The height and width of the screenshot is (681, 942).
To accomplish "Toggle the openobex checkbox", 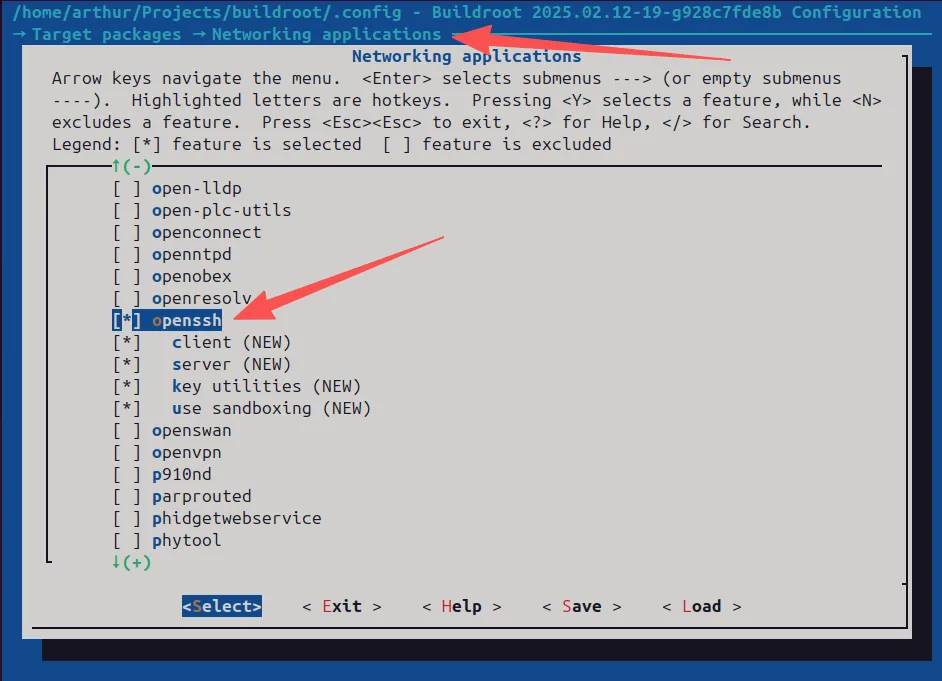I will point(127,277).
